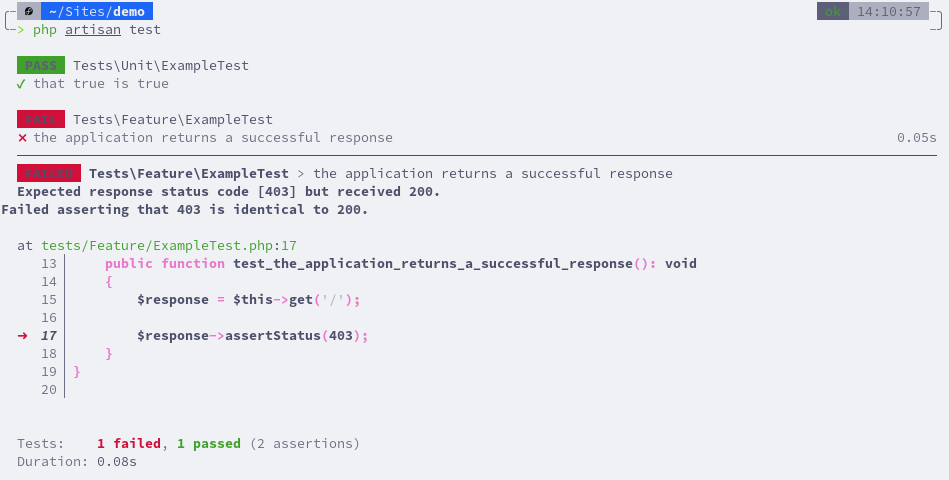
Task: Click the green checkmark beside 'that true is true'
Action: 21,84
